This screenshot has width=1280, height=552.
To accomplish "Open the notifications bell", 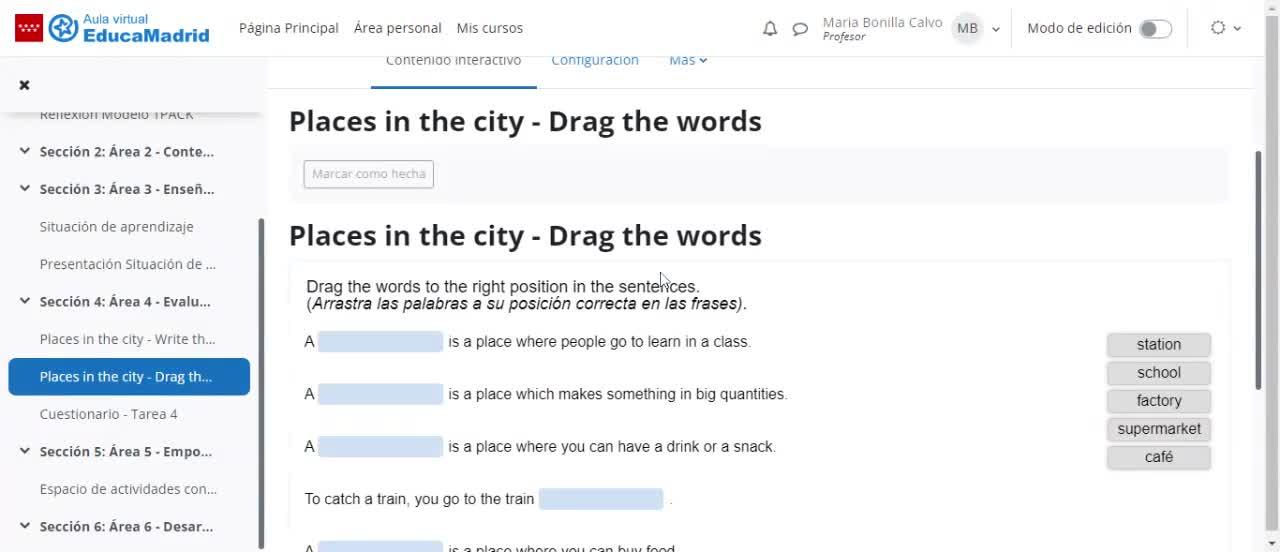I will coord(770,29).
